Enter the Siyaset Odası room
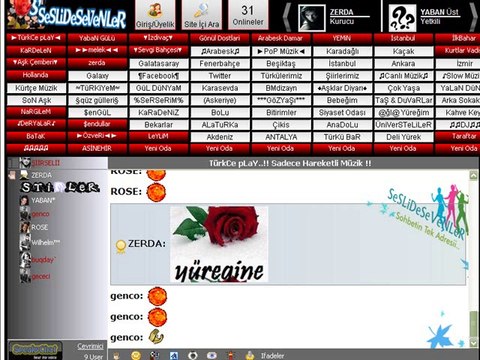Screen dimensions: 480x360 343,112
